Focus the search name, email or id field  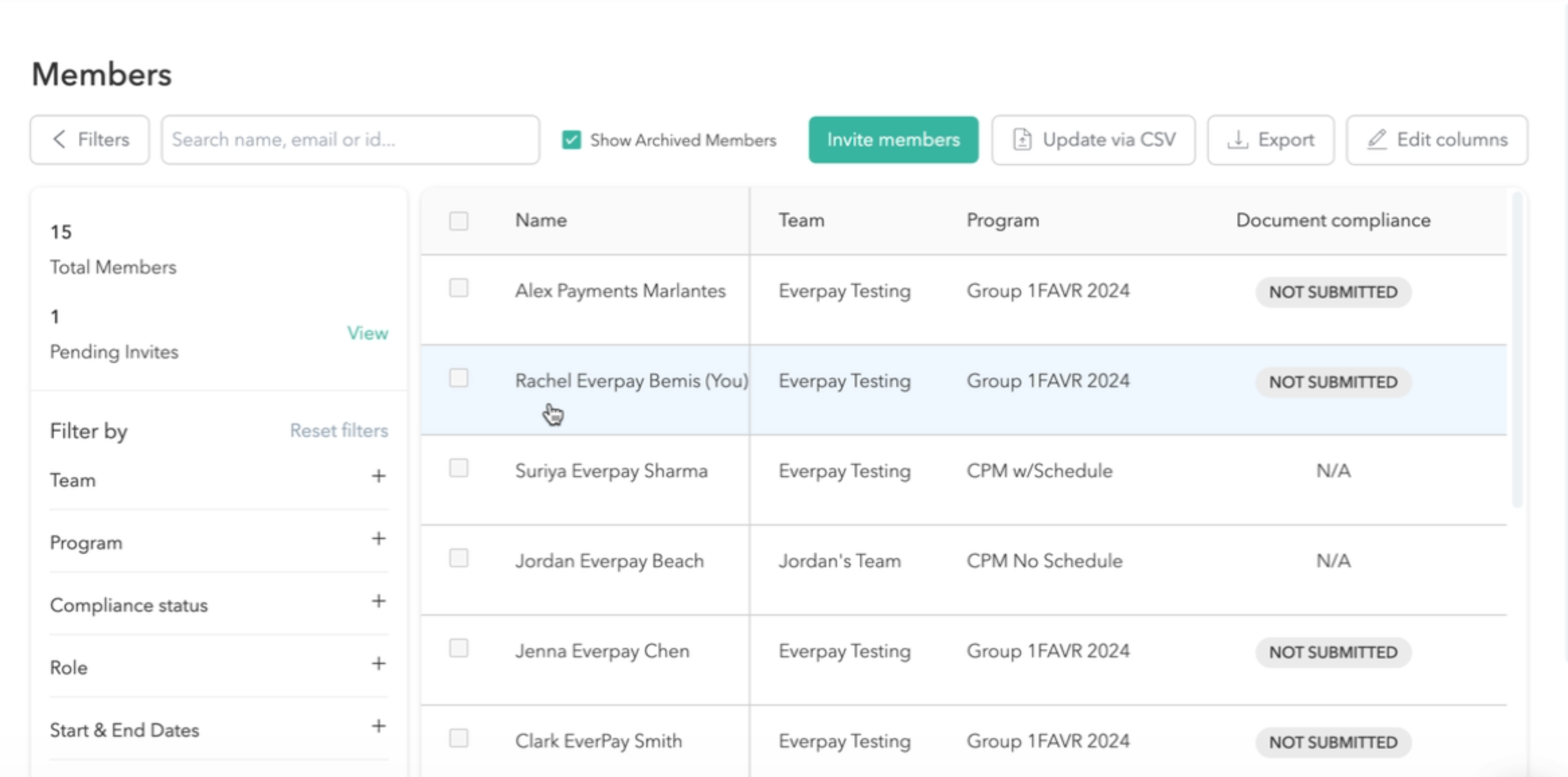click(350, 140)
